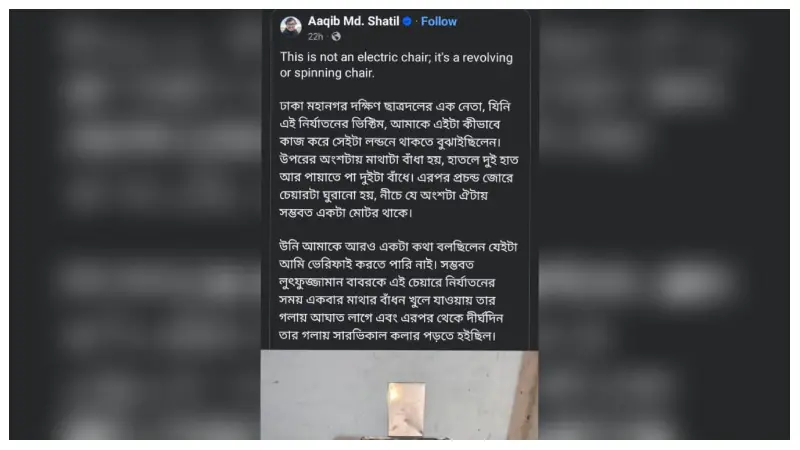Viewport: 800px width, 450px height.
Task: Click the Bengali paragraph starting 'ঢাকা মহানগর'
Action: pyautogui.click(x=399, y=160)
